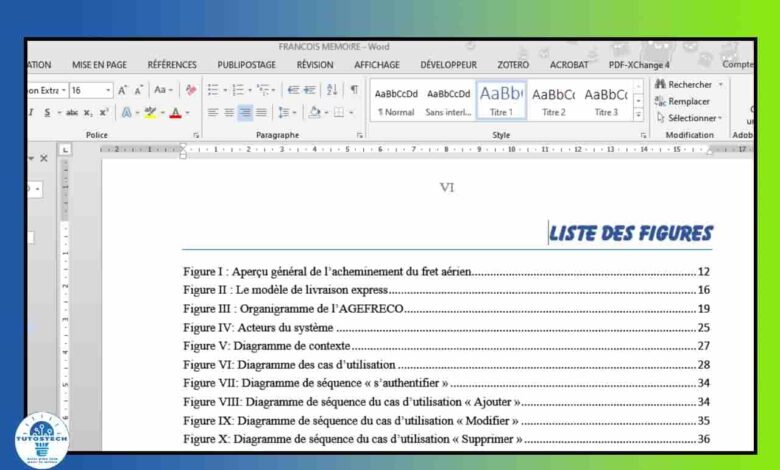780x470 pixels.
Task: Open the highlight color dropdown arrow
Action: [162, 113]
